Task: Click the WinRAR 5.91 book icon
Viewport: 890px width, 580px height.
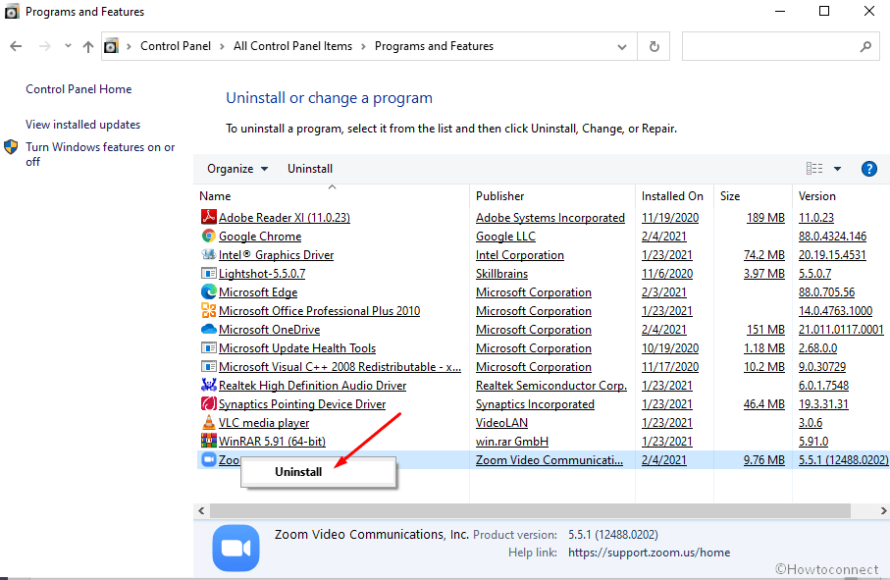Action: coord(209,441)
